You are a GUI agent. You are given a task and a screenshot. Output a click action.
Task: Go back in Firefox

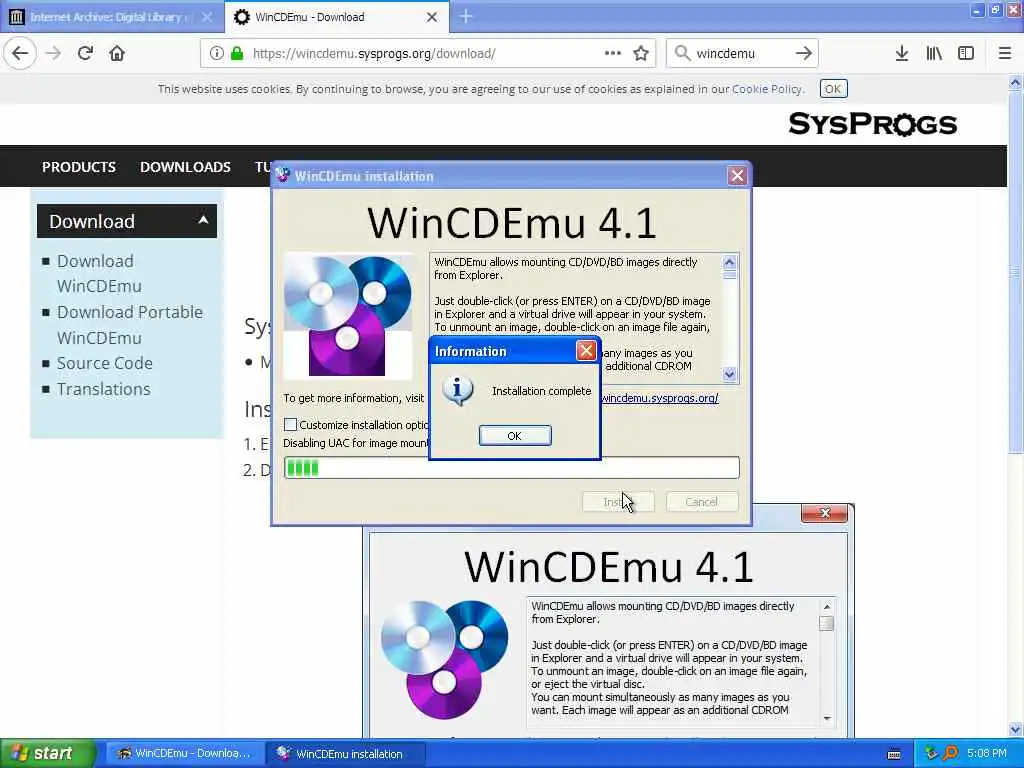[x=20, y=54]
